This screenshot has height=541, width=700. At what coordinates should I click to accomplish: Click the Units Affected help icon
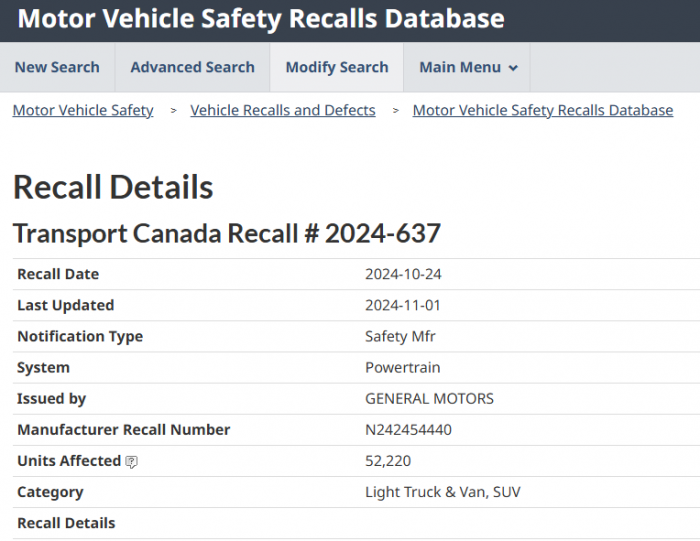pyautogui.click(x=132, y=462)
